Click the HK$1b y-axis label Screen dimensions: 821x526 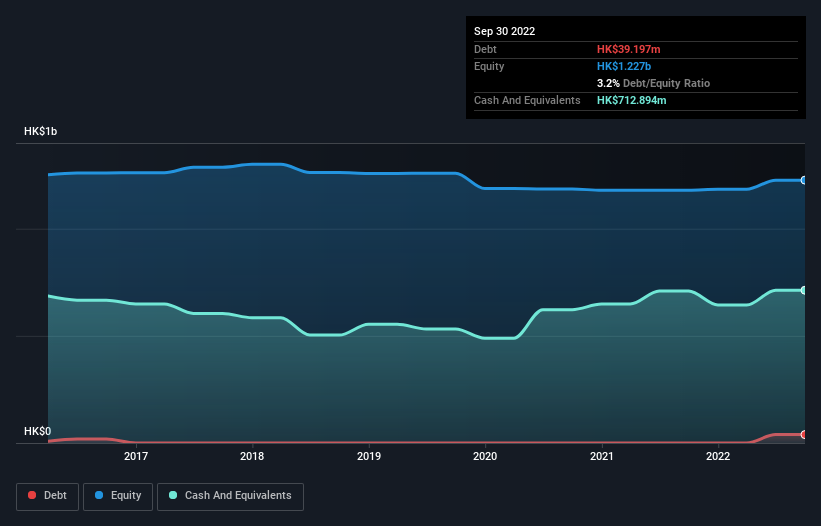click(40, 131)
